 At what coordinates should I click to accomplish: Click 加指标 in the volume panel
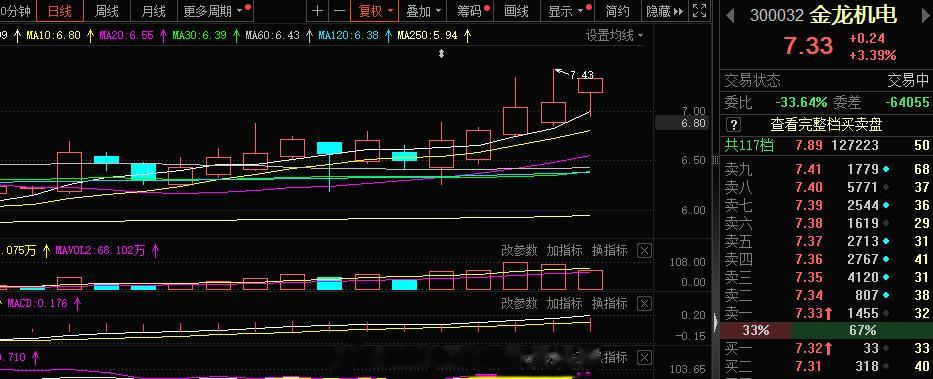click(x=564, y=250)
